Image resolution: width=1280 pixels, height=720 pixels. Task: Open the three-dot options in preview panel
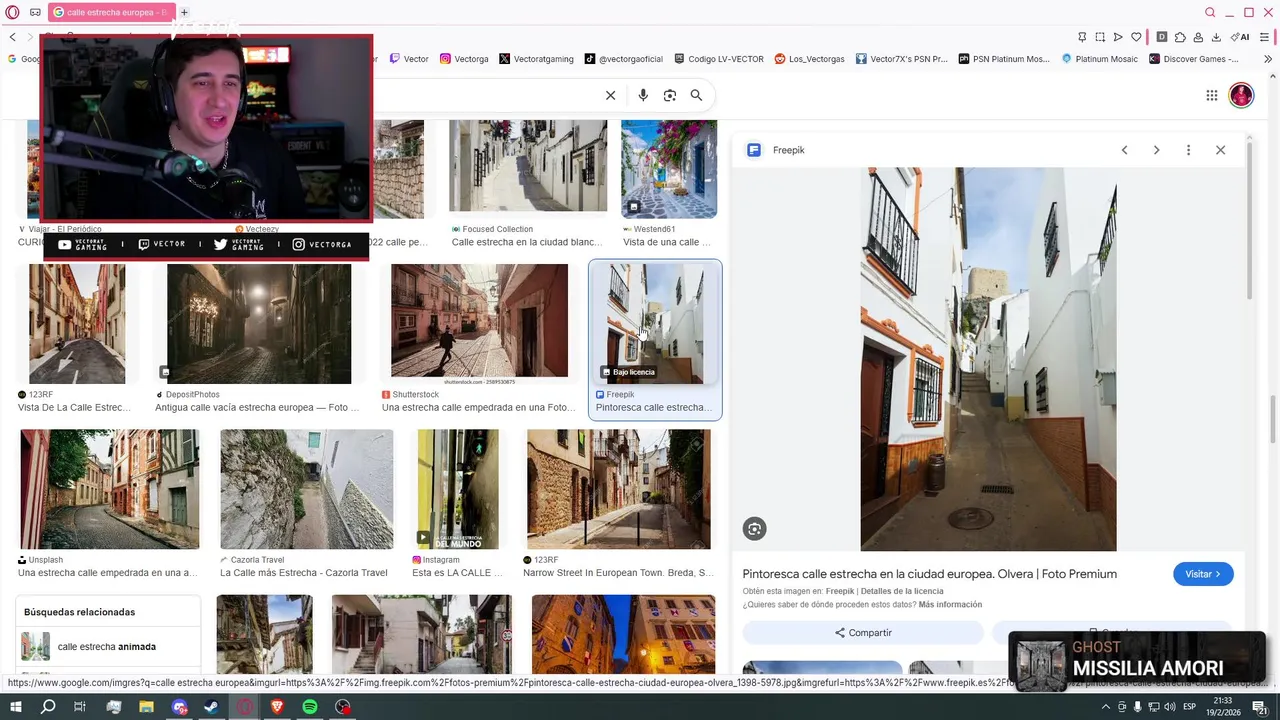click(x=1188, y=150)
